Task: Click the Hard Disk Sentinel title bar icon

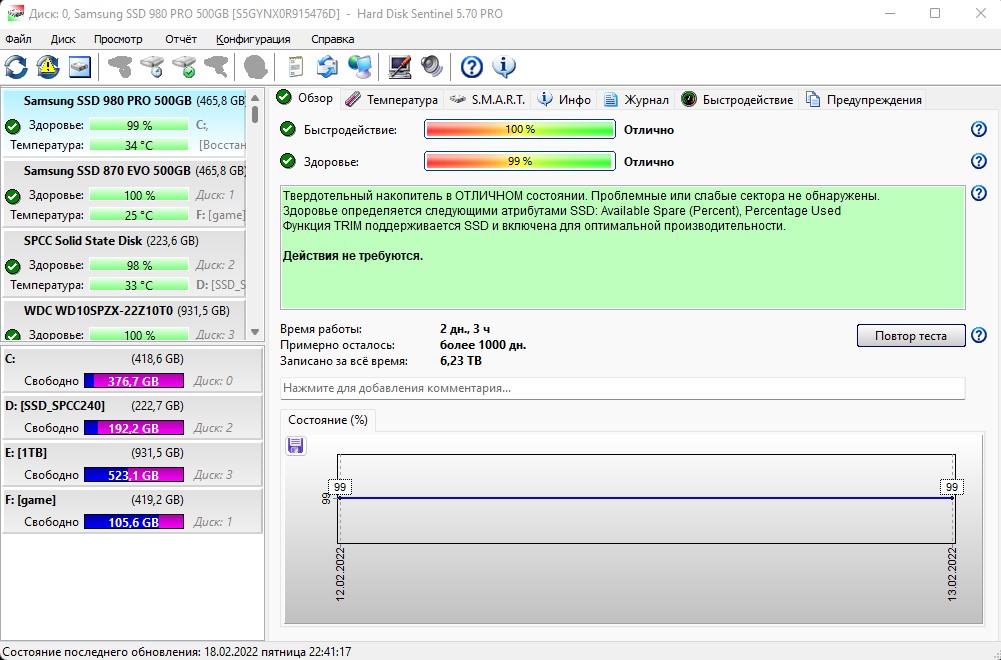Action: tap(15, 13)
